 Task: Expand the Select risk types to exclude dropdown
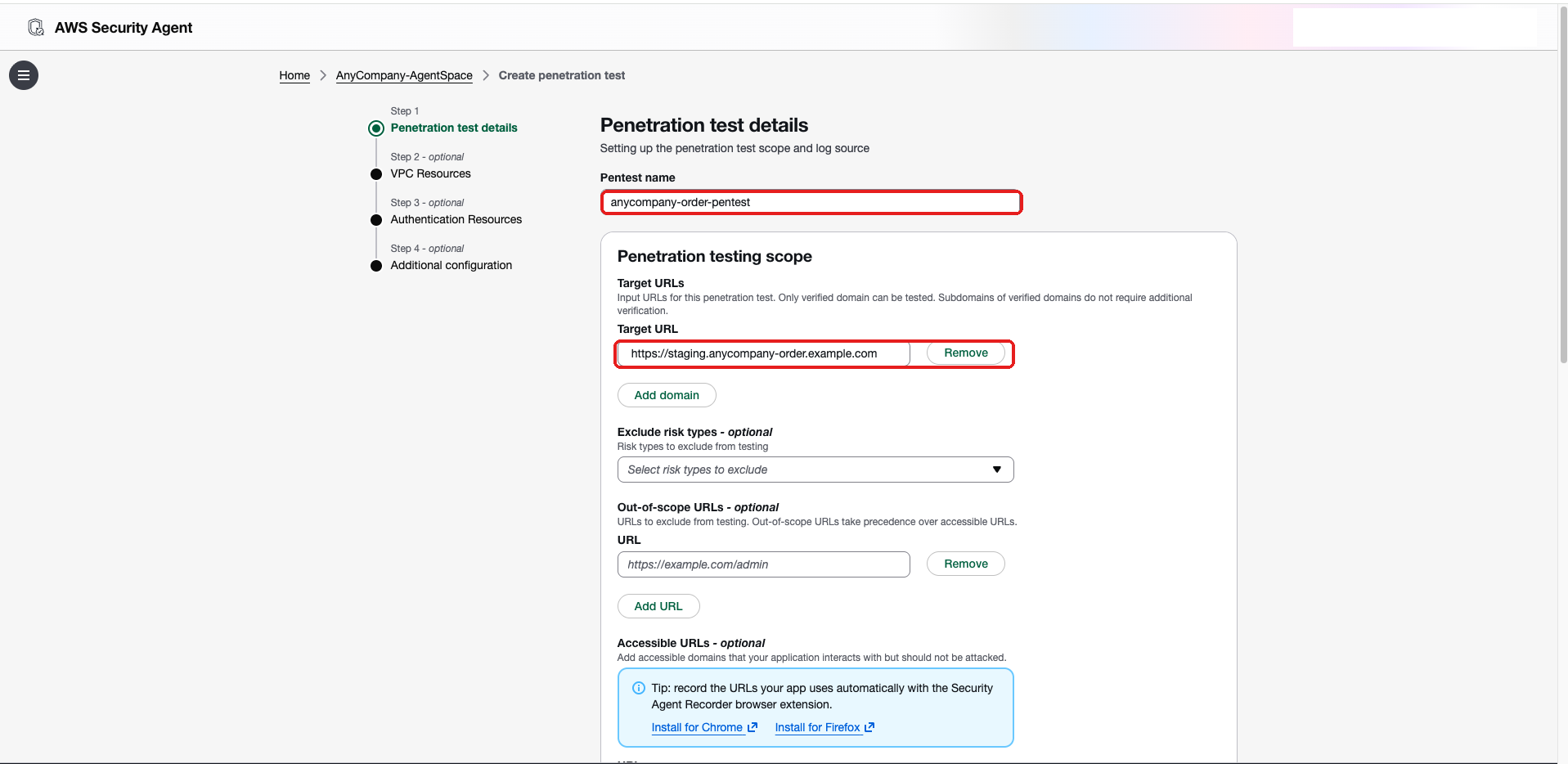click(815, 470)
